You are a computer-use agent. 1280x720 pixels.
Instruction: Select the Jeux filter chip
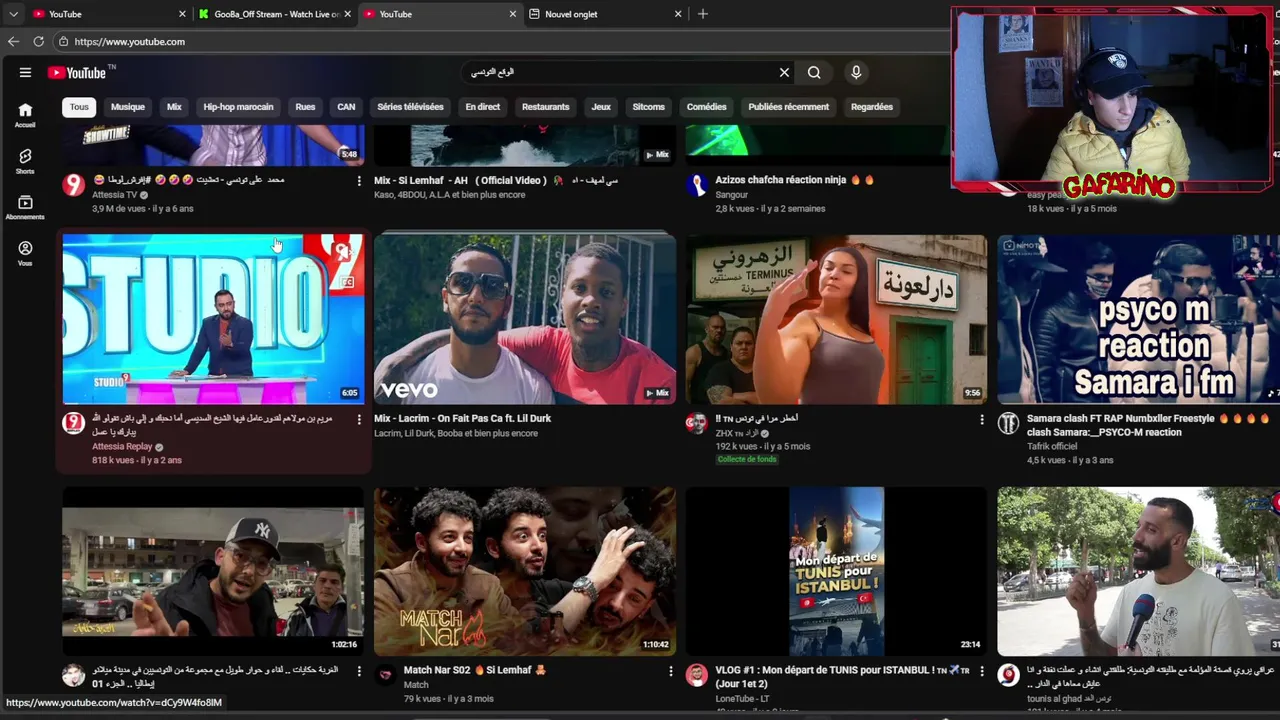[x=601, y=107]
